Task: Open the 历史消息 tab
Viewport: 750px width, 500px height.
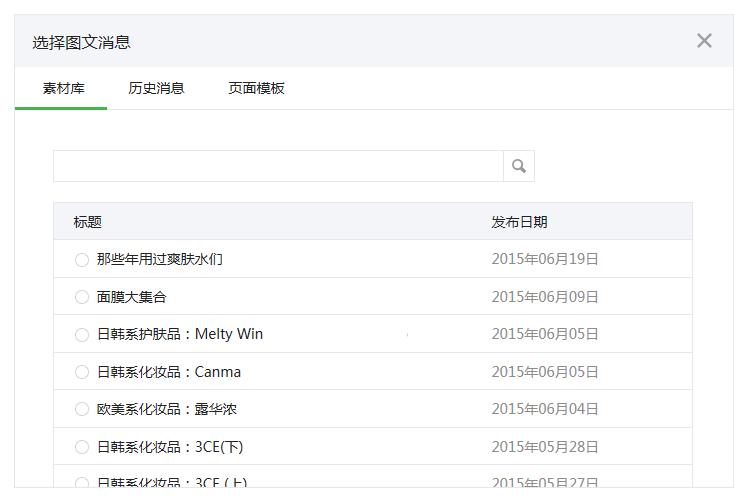Action: click(x=156, y=88)
